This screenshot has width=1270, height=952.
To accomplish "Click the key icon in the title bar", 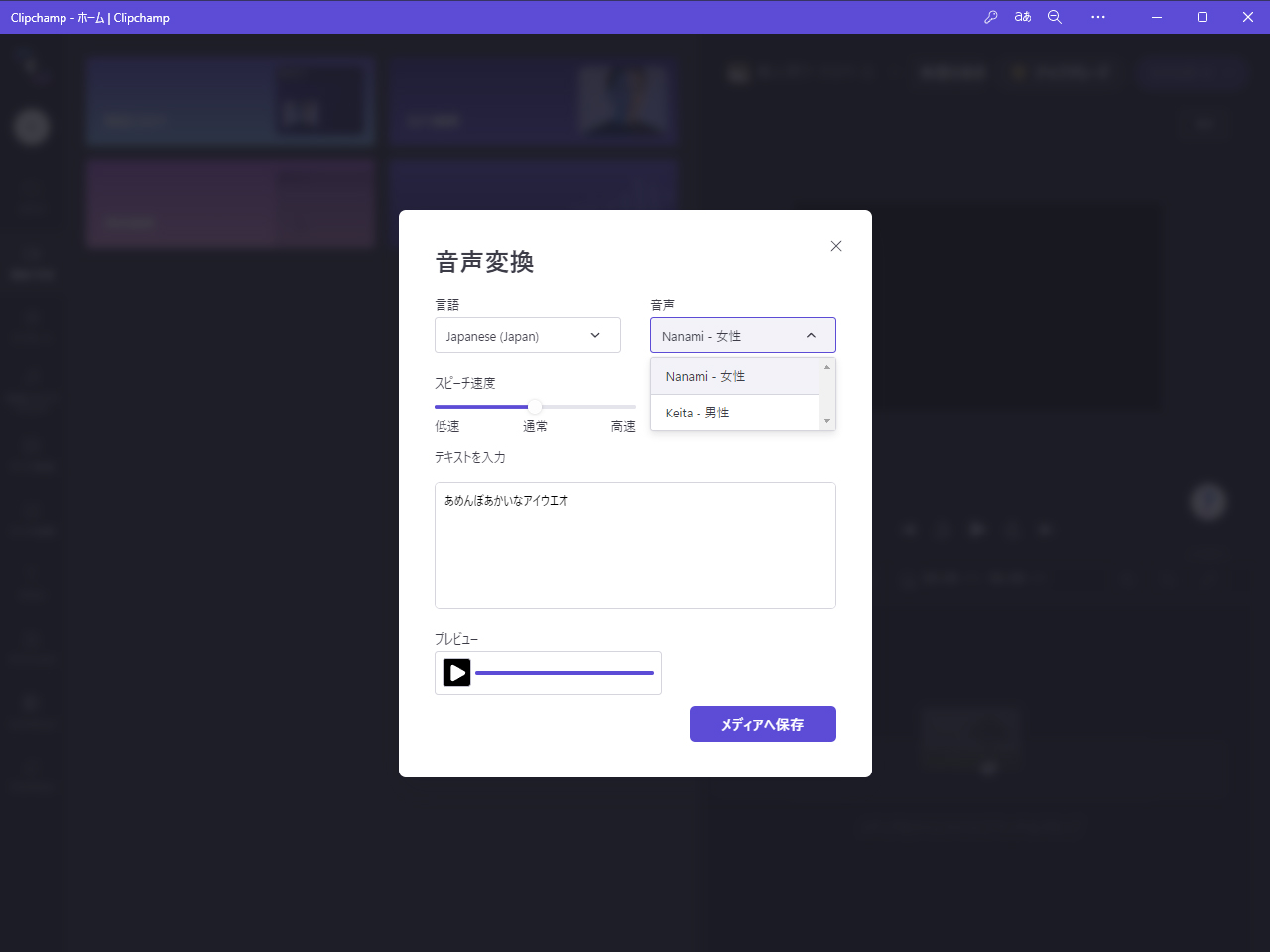I will click(990, 17).
